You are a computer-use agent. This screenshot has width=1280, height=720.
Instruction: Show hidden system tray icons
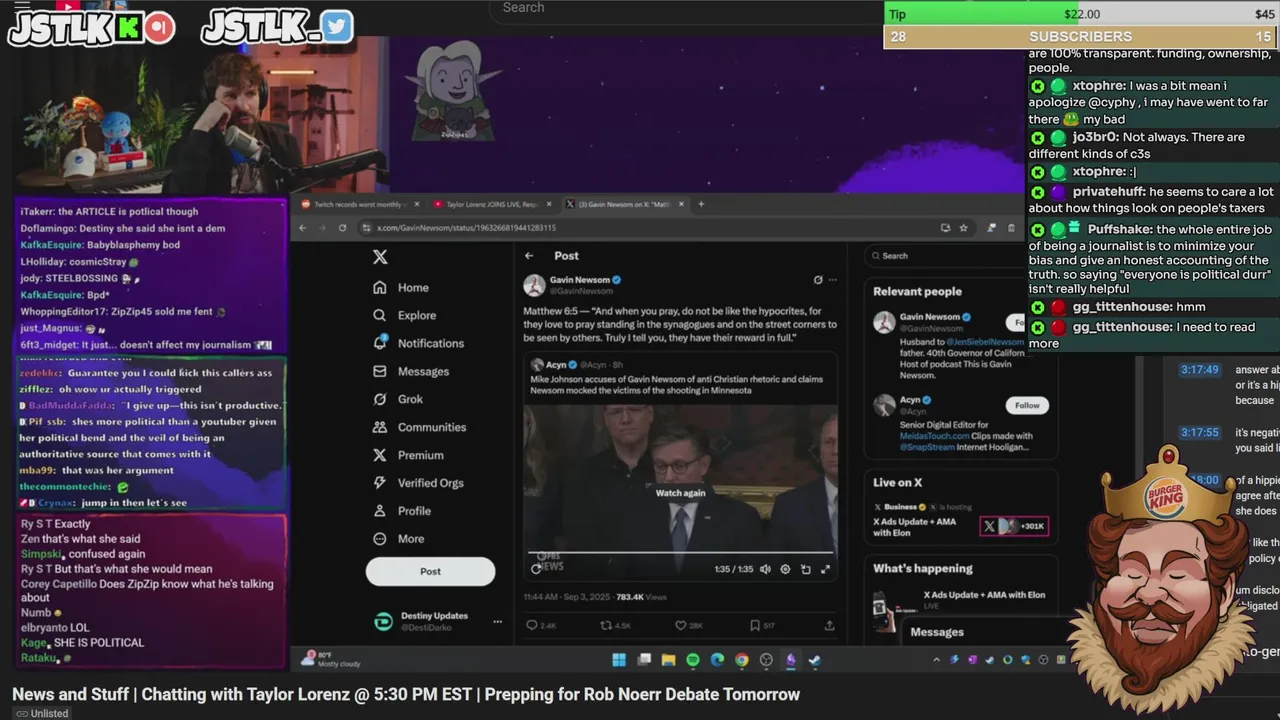coord(936,660)
